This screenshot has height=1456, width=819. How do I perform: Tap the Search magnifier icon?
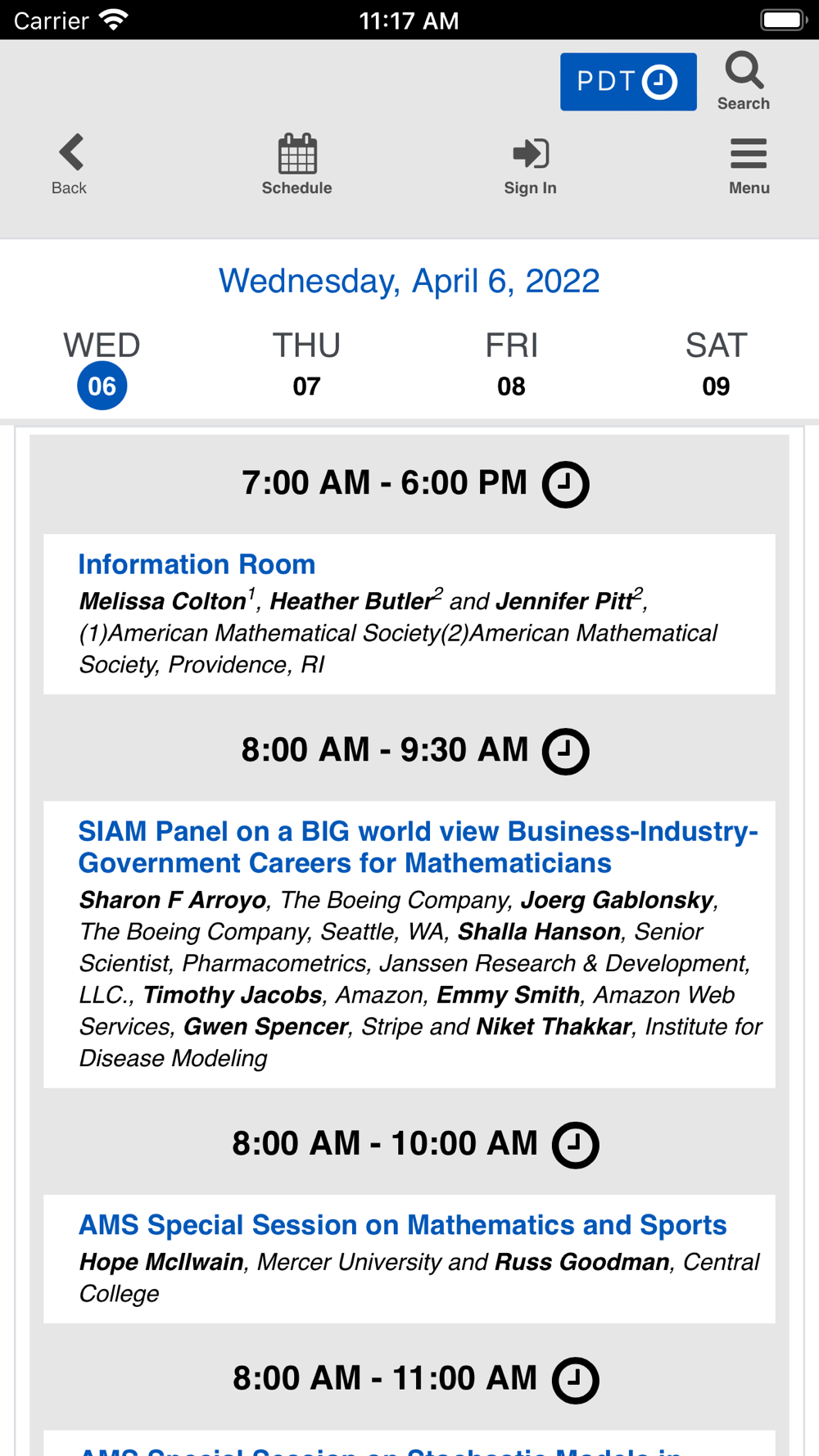tap(744, 80)
